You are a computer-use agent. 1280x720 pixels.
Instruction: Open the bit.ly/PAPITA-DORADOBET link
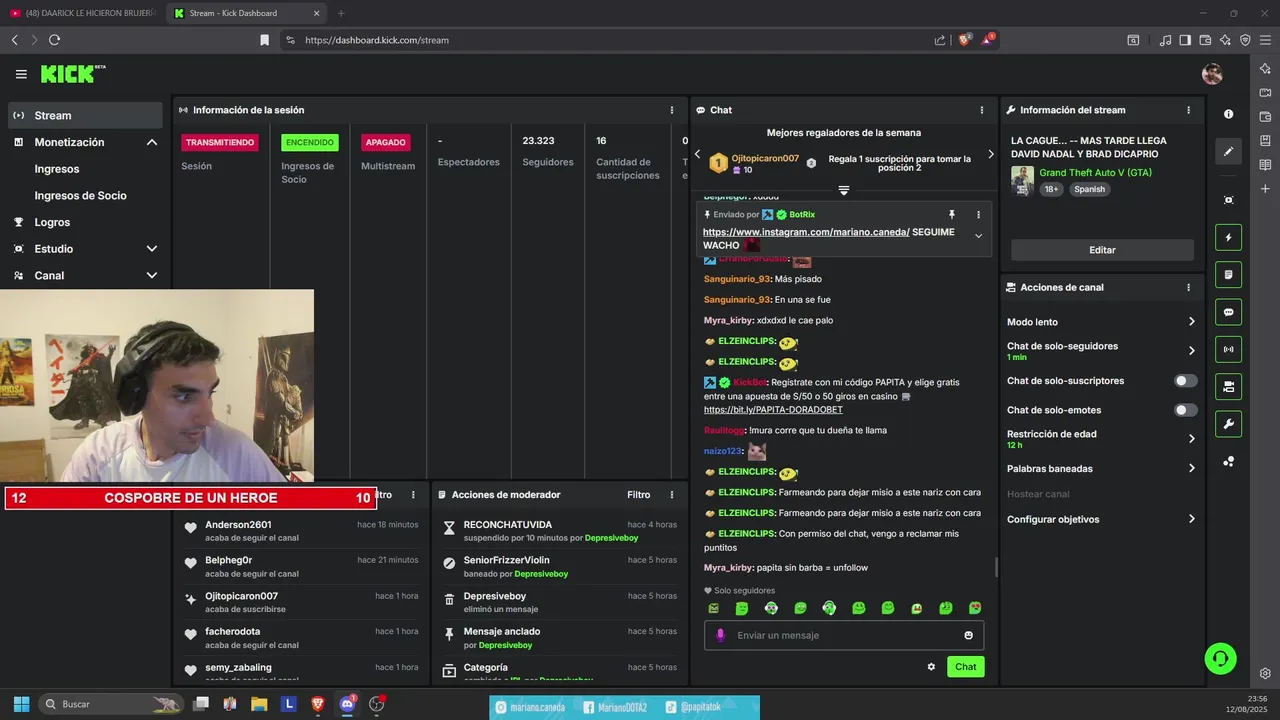point(773,410)
